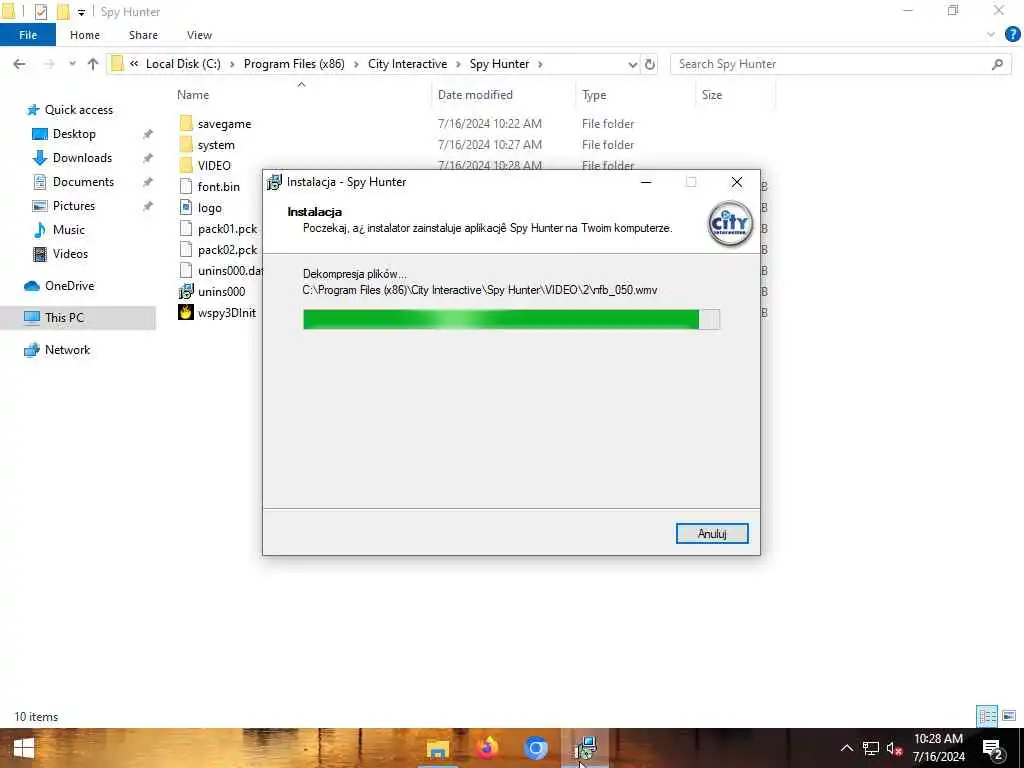Screen dimensions: 1024x768
Task: Open Documents in navigation pane
Action: [x=83, y=182]
